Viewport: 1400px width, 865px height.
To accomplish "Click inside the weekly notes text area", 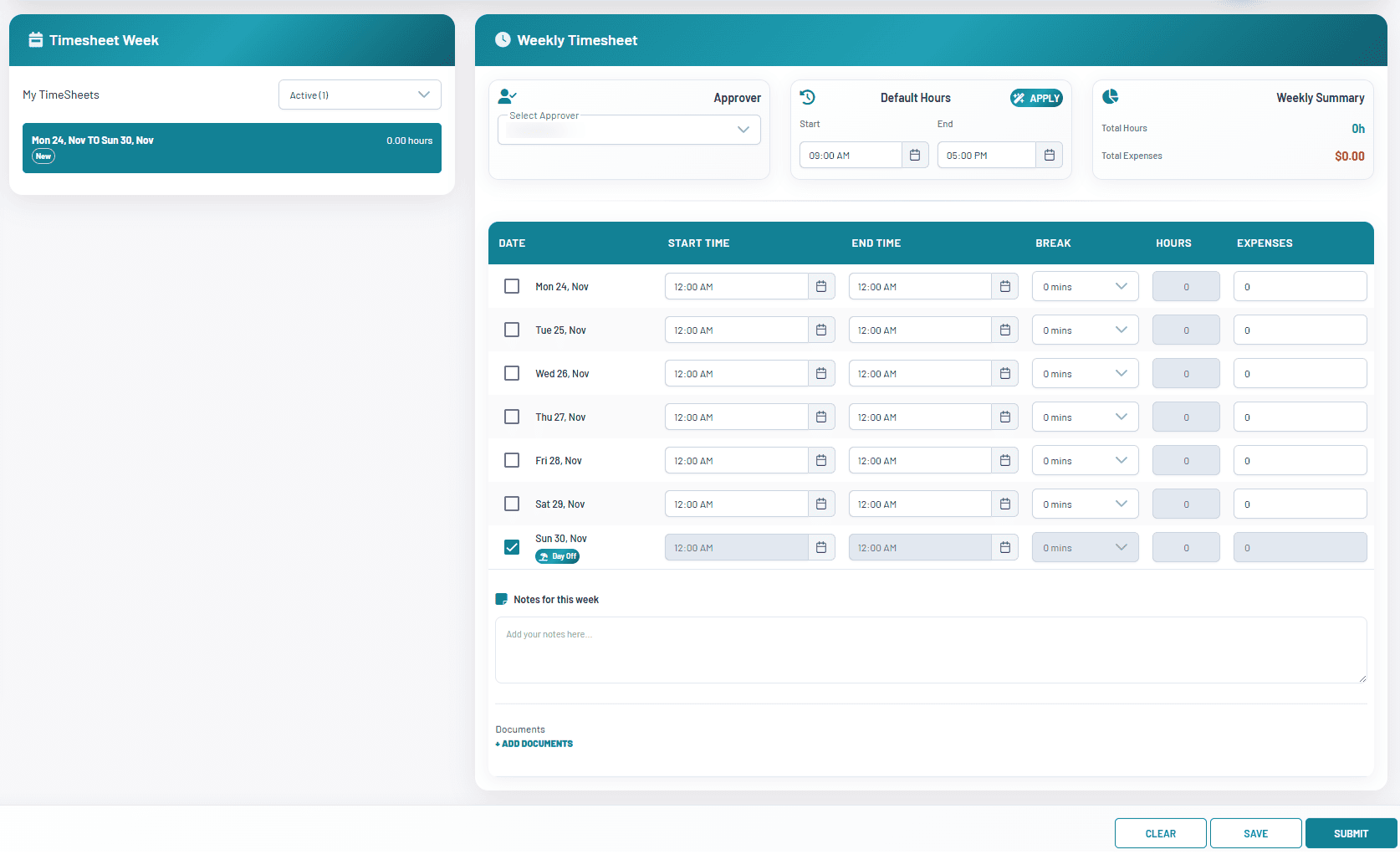I will pyautogui.click(x=930, y=650).
